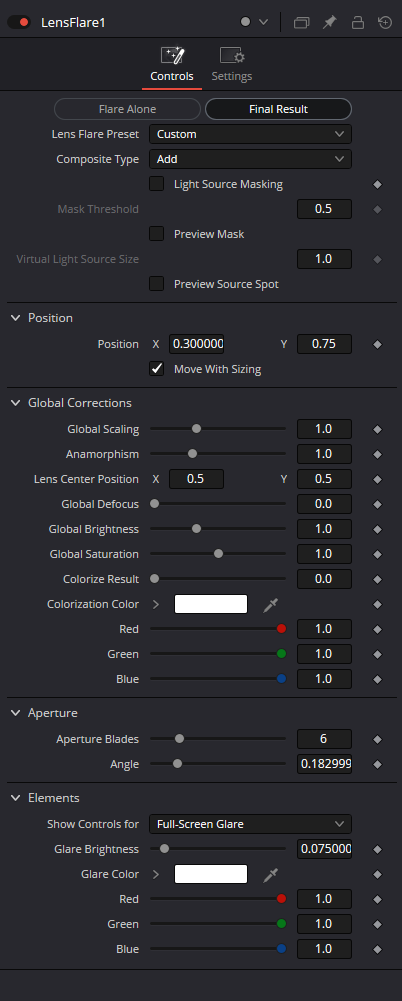The height and width of the screenshot is (1001, 402).
Task: Switch to the Controls tab
Action: 172,65
